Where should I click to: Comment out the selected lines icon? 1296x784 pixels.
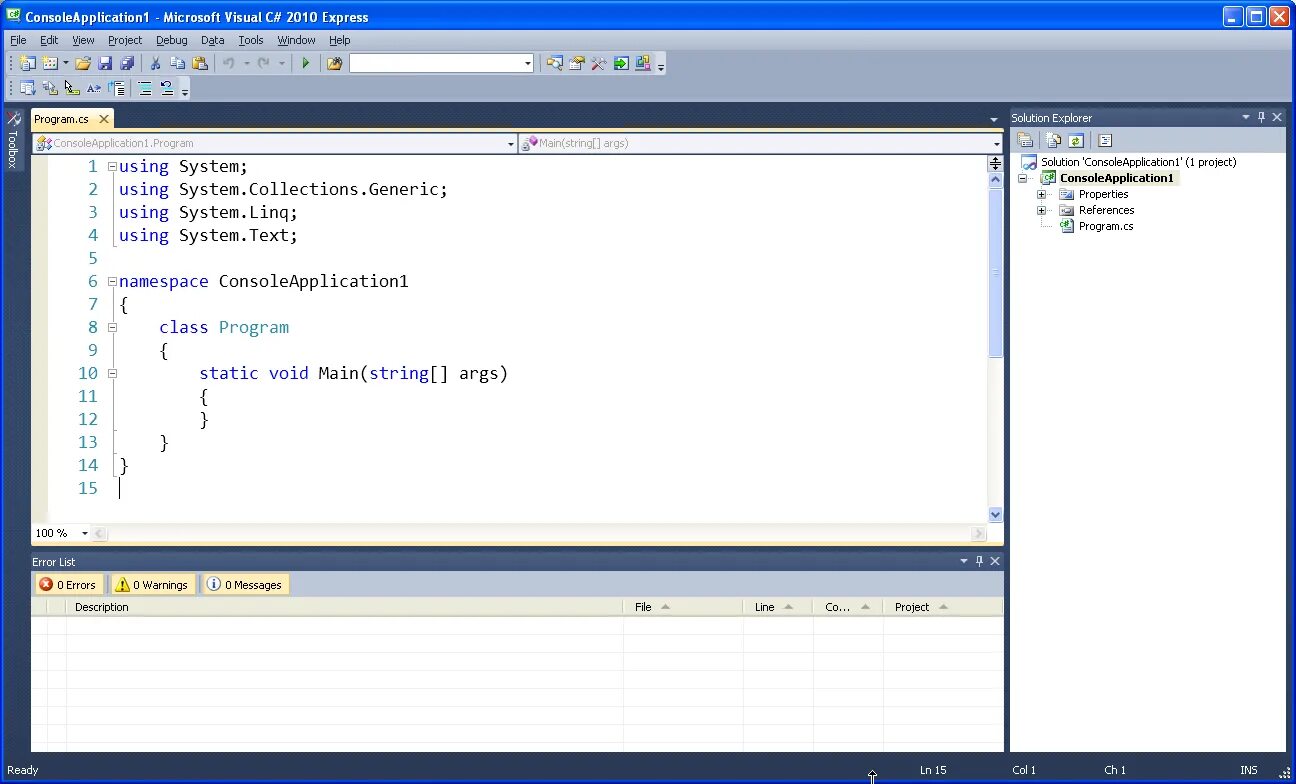coord(145,88)
